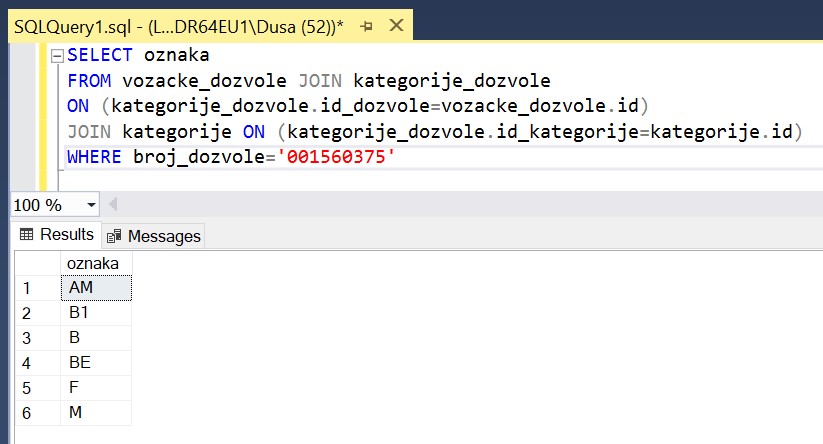Click the M cell in results
The height and width of the screenshot is (444, 823).
(96, 413)
